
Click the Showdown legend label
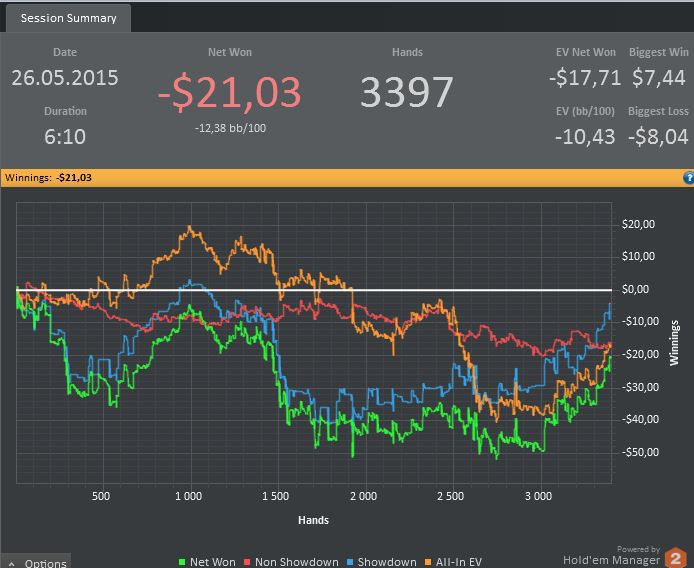387,562
